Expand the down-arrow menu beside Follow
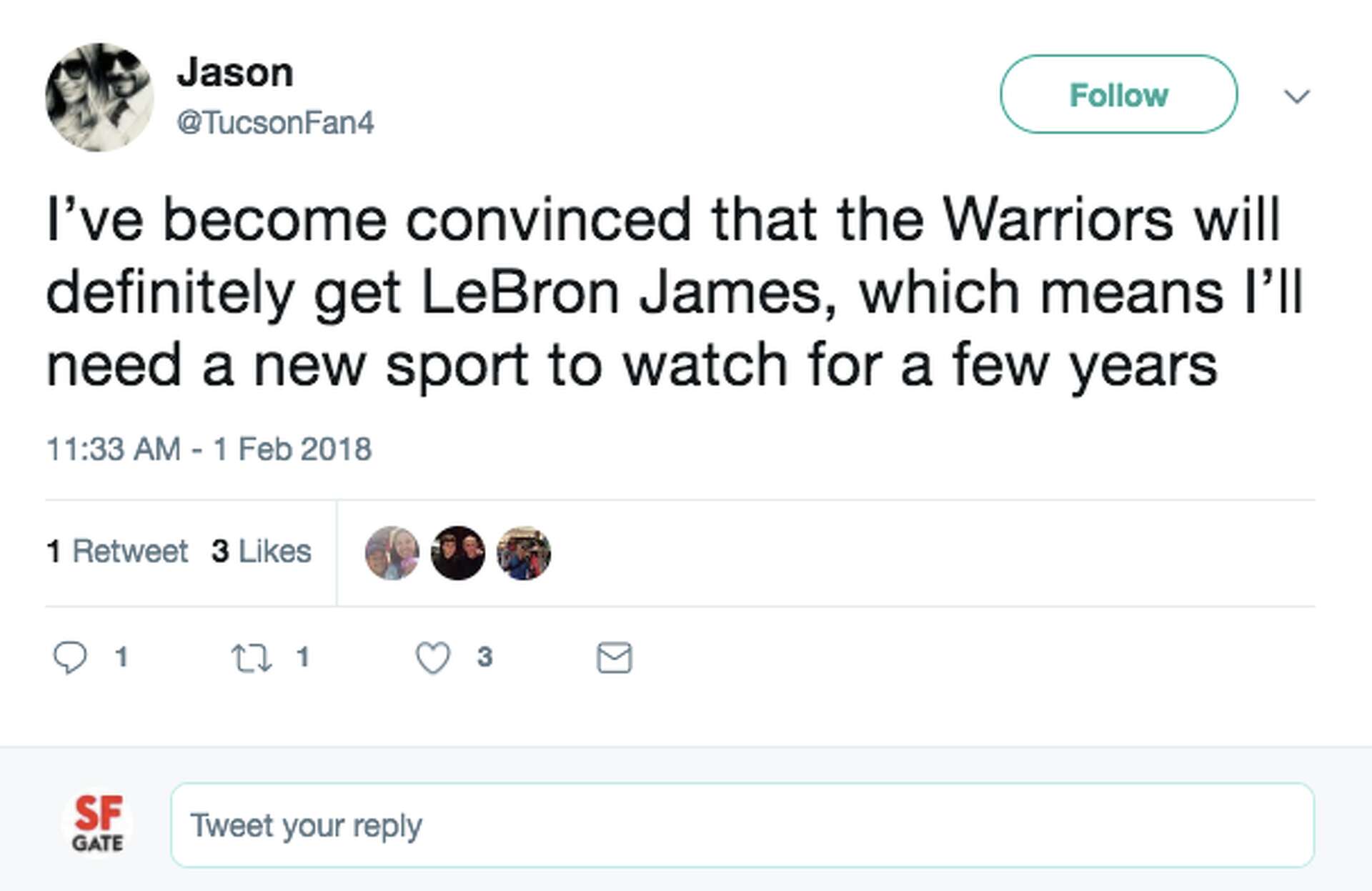Screen dimensions: 1372x891 point(1298,95)
